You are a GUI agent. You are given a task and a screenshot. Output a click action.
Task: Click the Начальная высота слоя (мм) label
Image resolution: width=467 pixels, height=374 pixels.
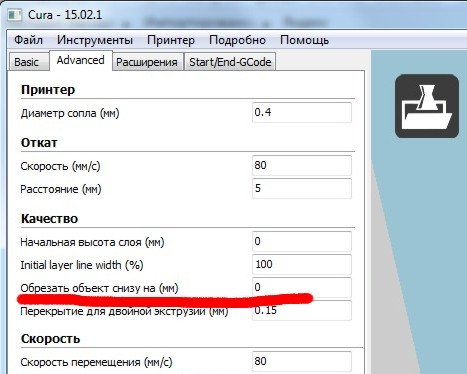(92, 242)
